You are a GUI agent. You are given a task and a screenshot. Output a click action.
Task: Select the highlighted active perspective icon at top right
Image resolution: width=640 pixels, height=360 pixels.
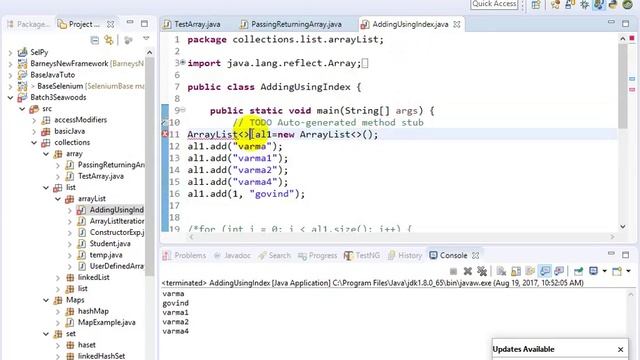(x=599, y=5)
